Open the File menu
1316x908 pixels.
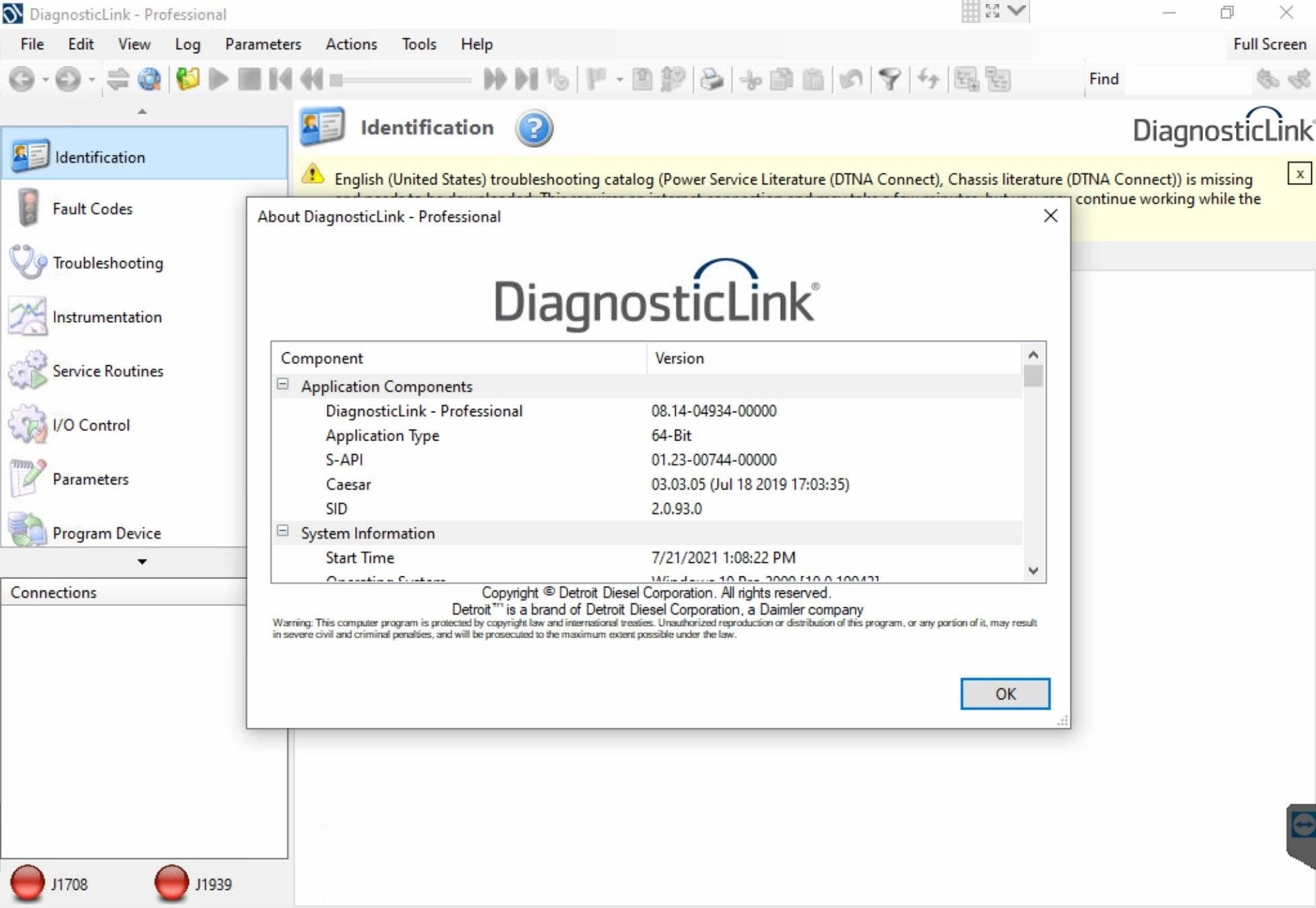tap(32, 44)
